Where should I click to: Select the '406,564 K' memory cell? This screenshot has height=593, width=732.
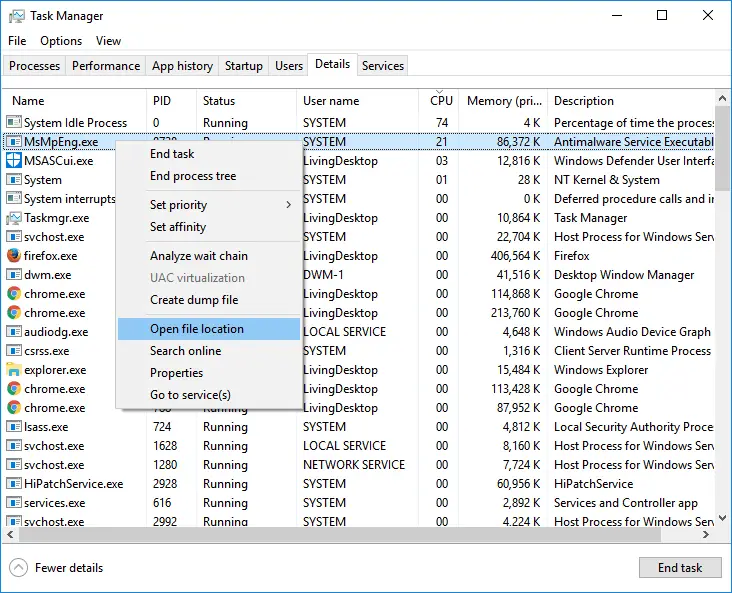click(x=515, y=255)
